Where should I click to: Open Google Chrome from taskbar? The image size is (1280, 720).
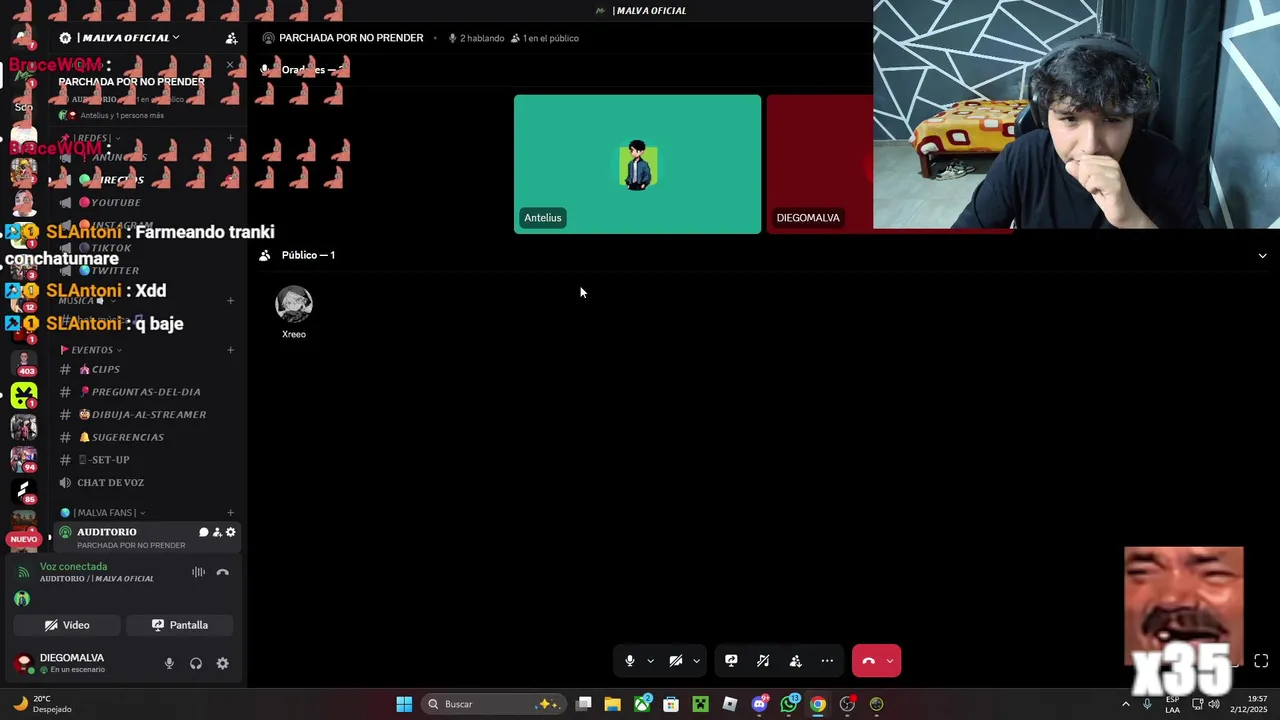point(818,704)
